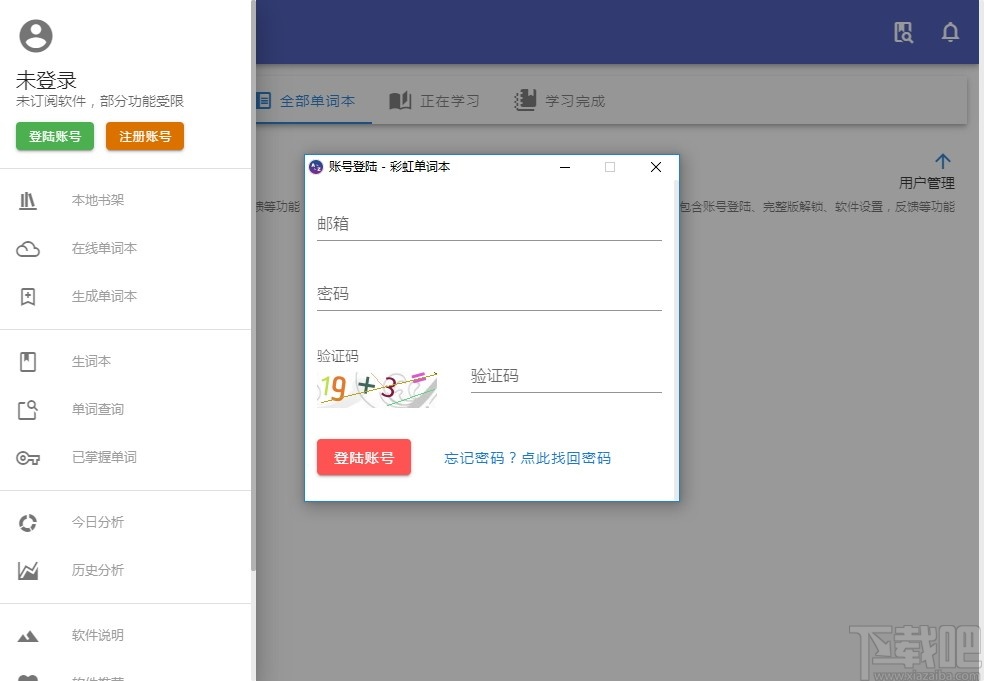Open the 生词本 notebook
This screenshot has width=984, height=681.
pyautogui.click(x=91, y=361)
